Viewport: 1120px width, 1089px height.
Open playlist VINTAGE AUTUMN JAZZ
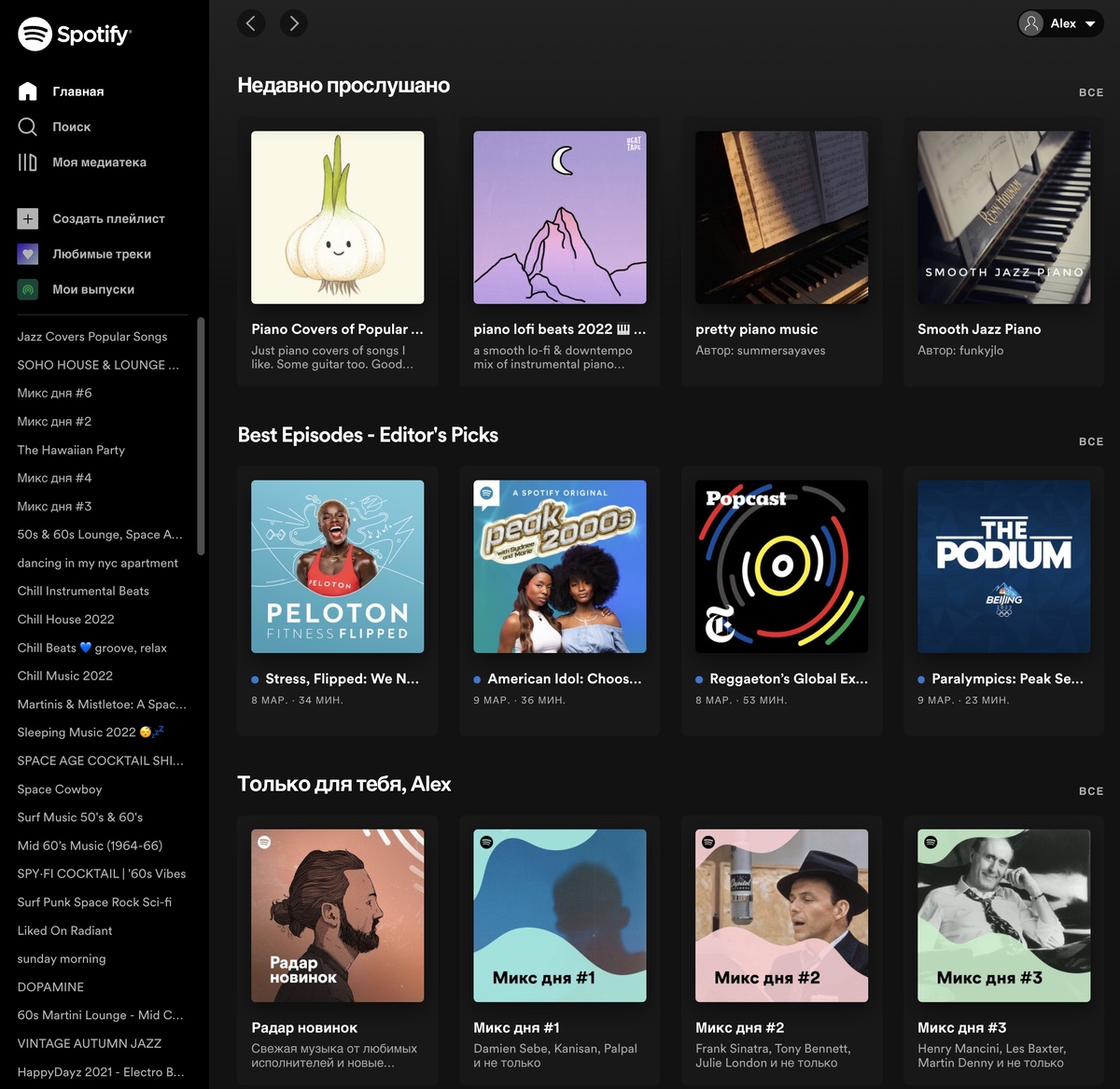tap(90, 1043)
